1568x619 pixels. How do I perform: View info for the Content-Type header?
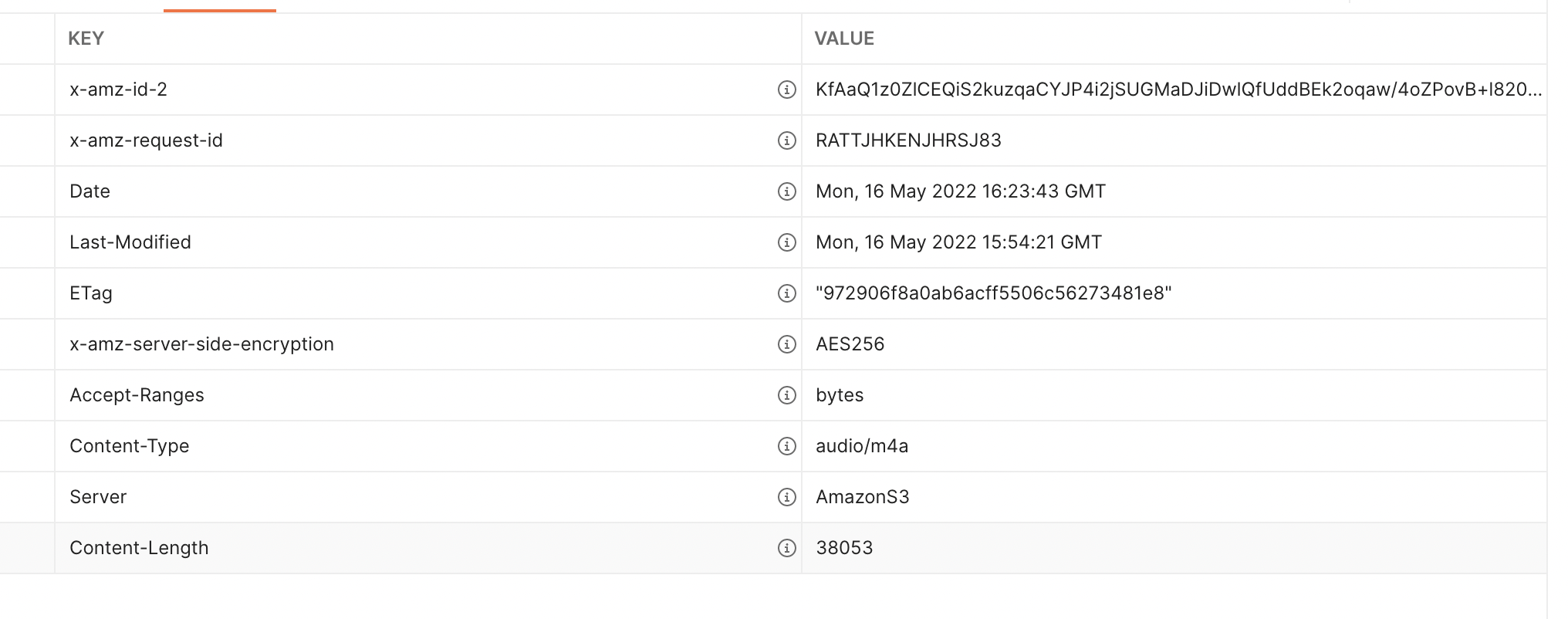(x=786, y=445)
